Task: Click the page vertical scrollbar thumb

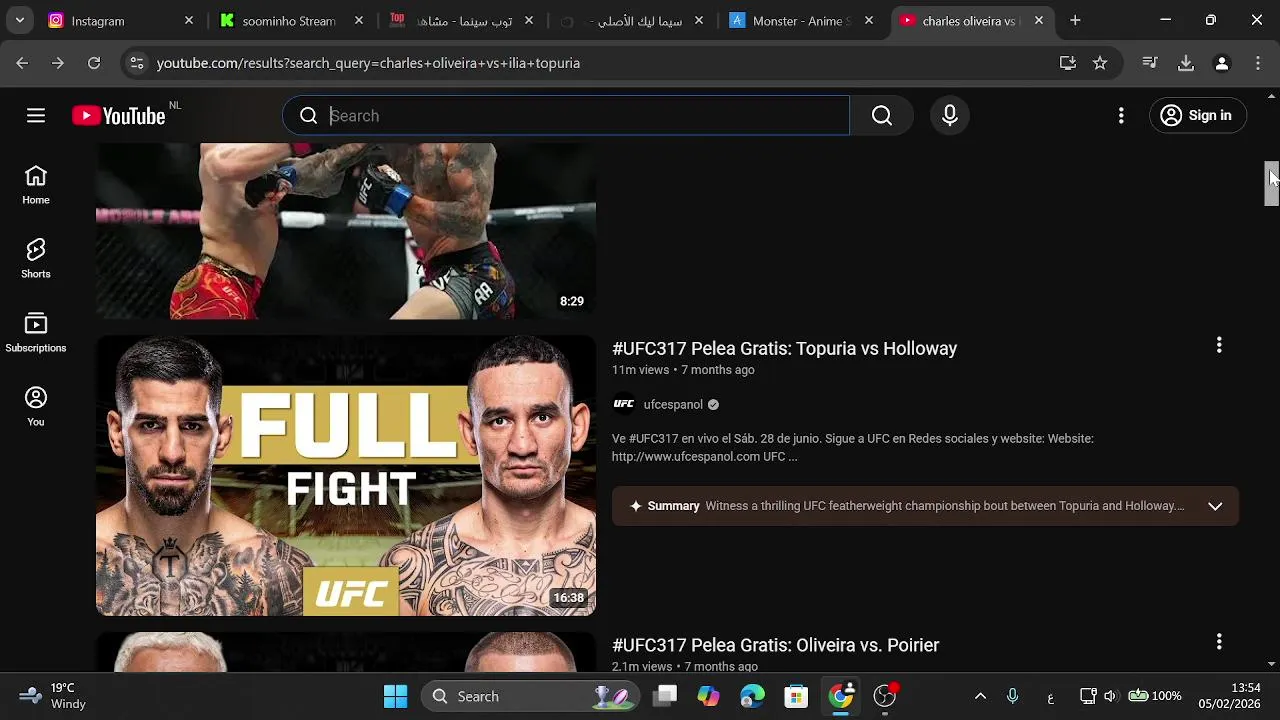Action: point(1271,184)
